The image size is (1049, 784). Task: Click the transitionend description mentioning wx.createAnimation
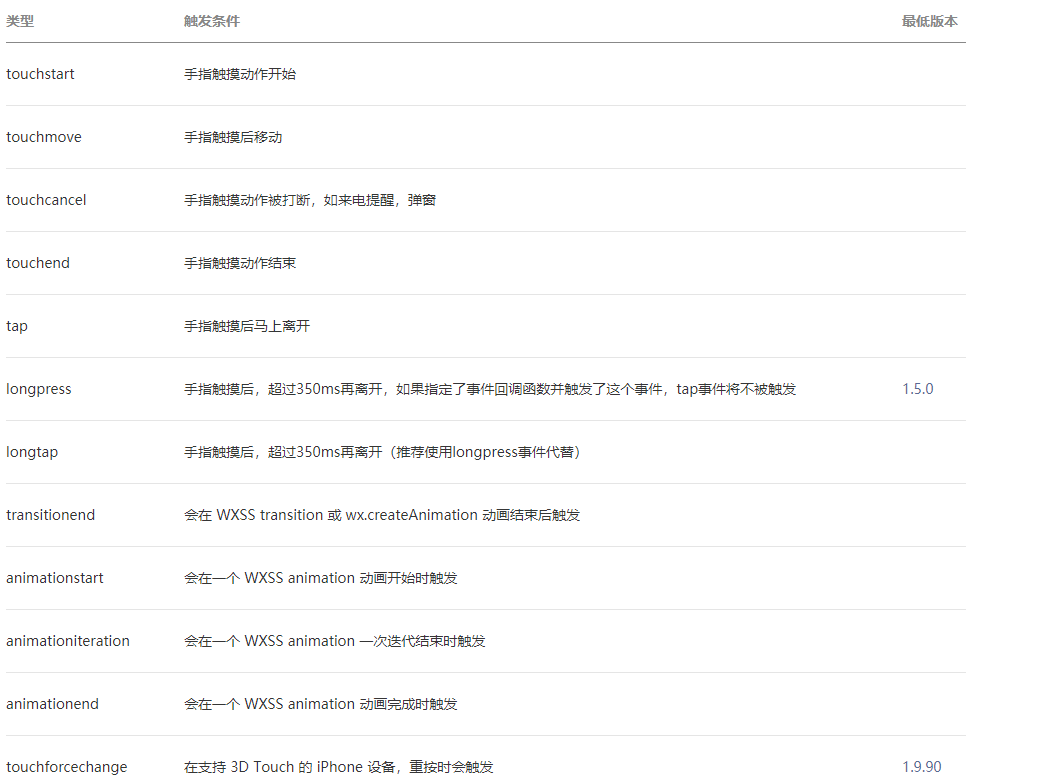[382, 515]
